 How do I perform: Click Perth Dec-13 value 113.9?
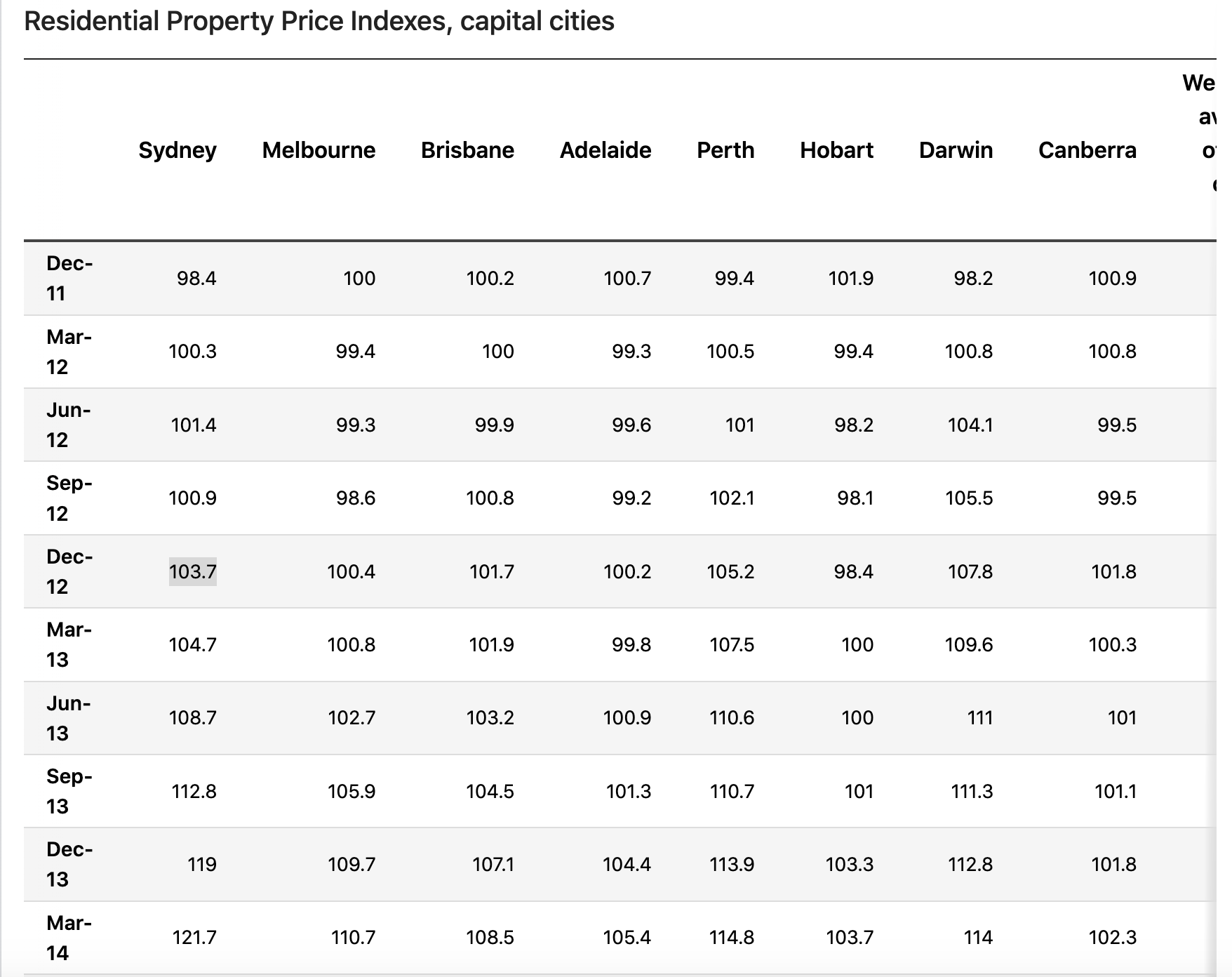pyautogui.click(x=732, y=864)
